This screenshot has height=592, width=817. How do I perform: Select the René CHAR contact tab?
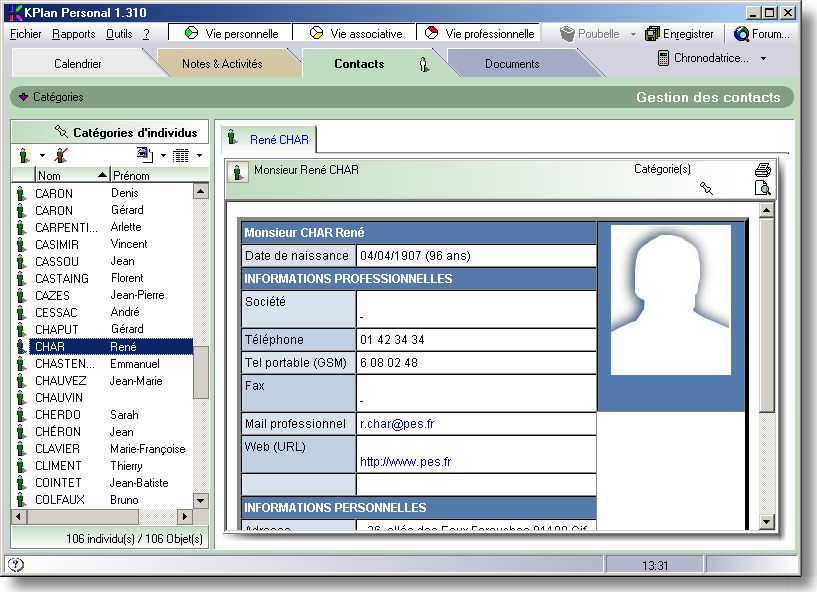tap(269, 140)
